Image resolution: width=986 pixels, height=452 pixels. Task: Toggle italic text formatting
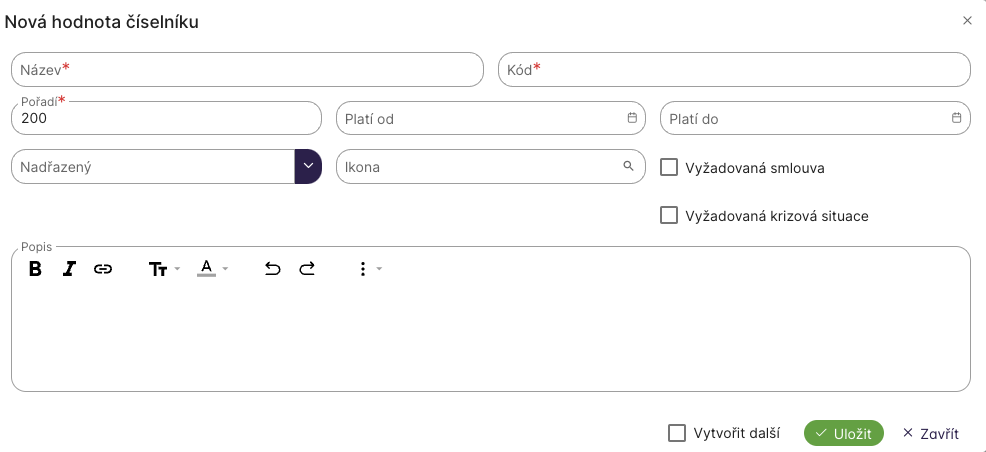(x=69, y=268)
